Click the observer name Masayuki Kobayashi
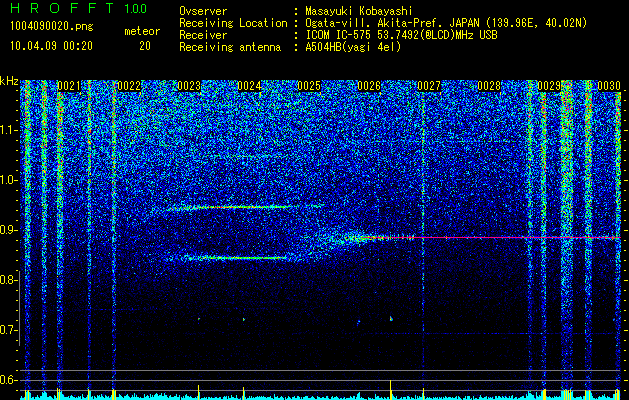The width and height of the screenshot is (629, 400). [x=359, y=11]
